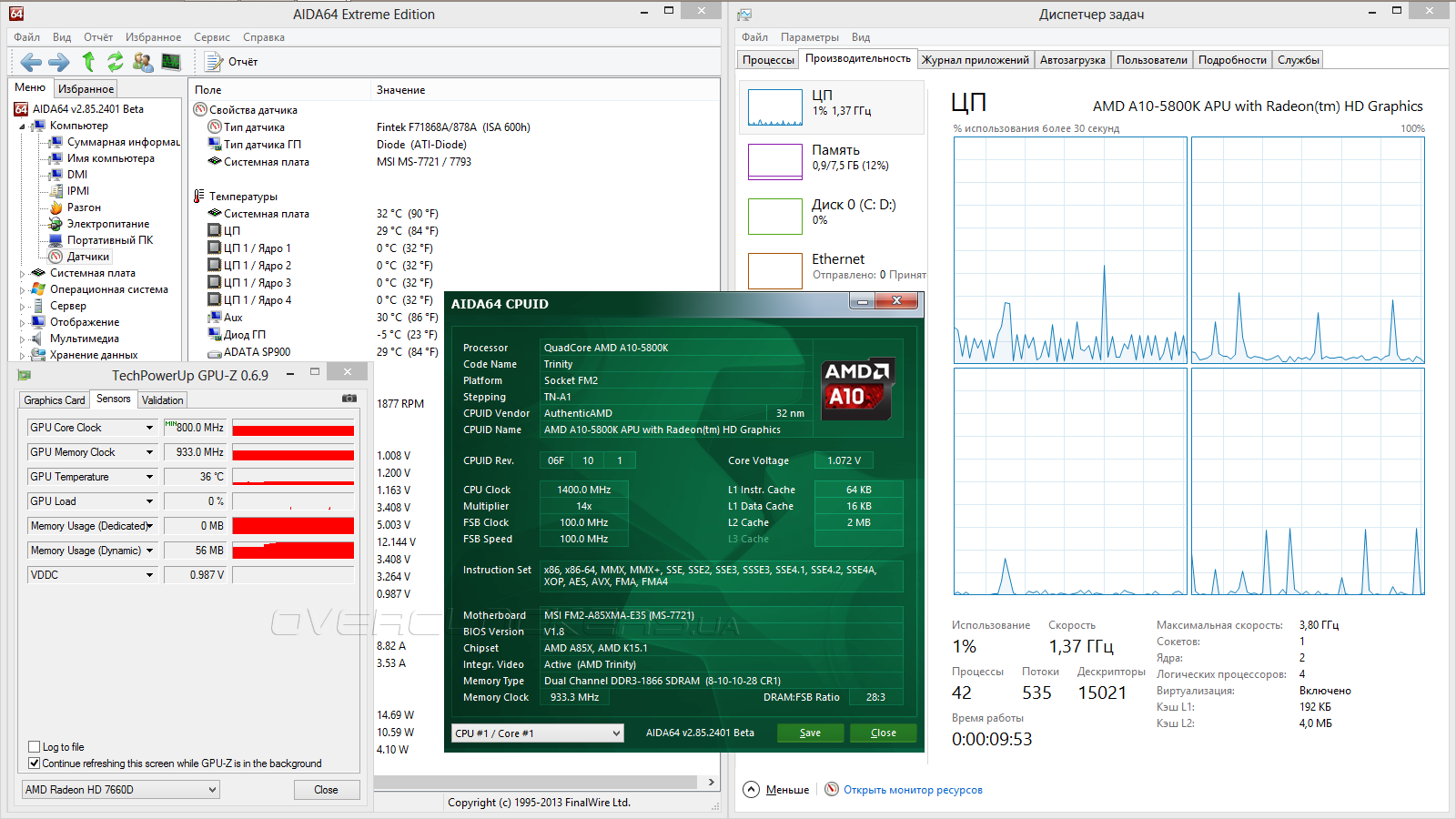Screen dimensions: 1456x819
Task: Click the green Close button in CPUID window
Action: [883, 733]
